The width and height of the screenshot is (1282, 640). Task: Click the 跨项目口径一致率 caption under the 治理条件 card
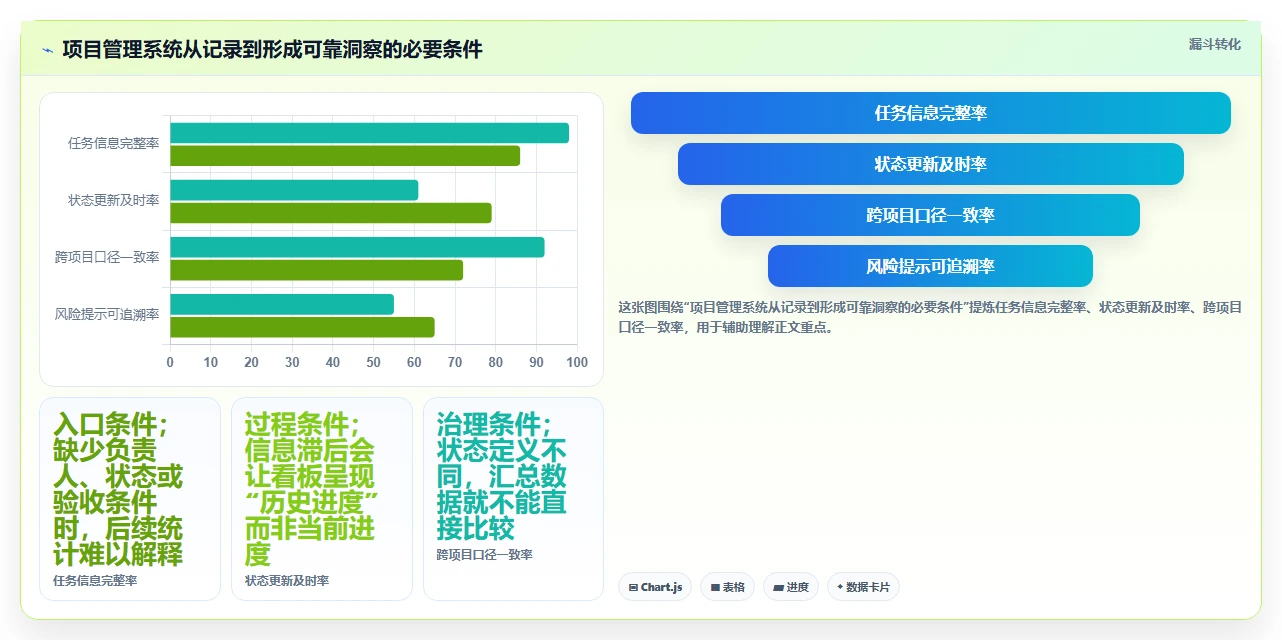click(x=484, y=554)
